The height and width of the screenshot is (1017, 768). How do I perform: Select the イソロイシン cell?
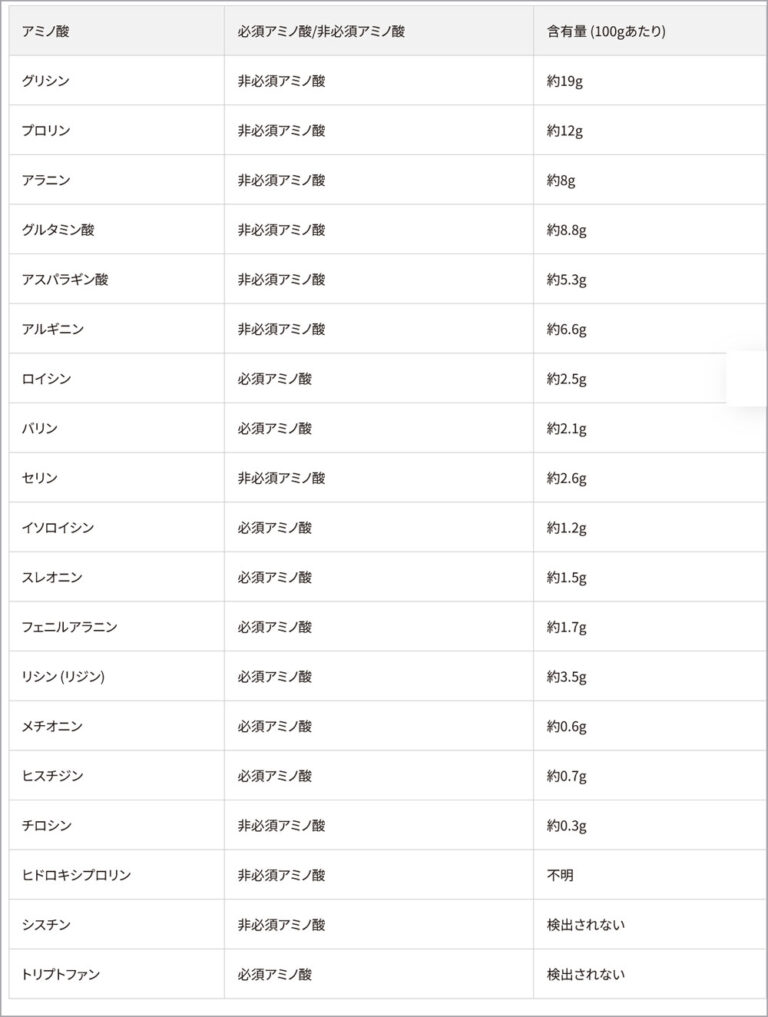58,528
